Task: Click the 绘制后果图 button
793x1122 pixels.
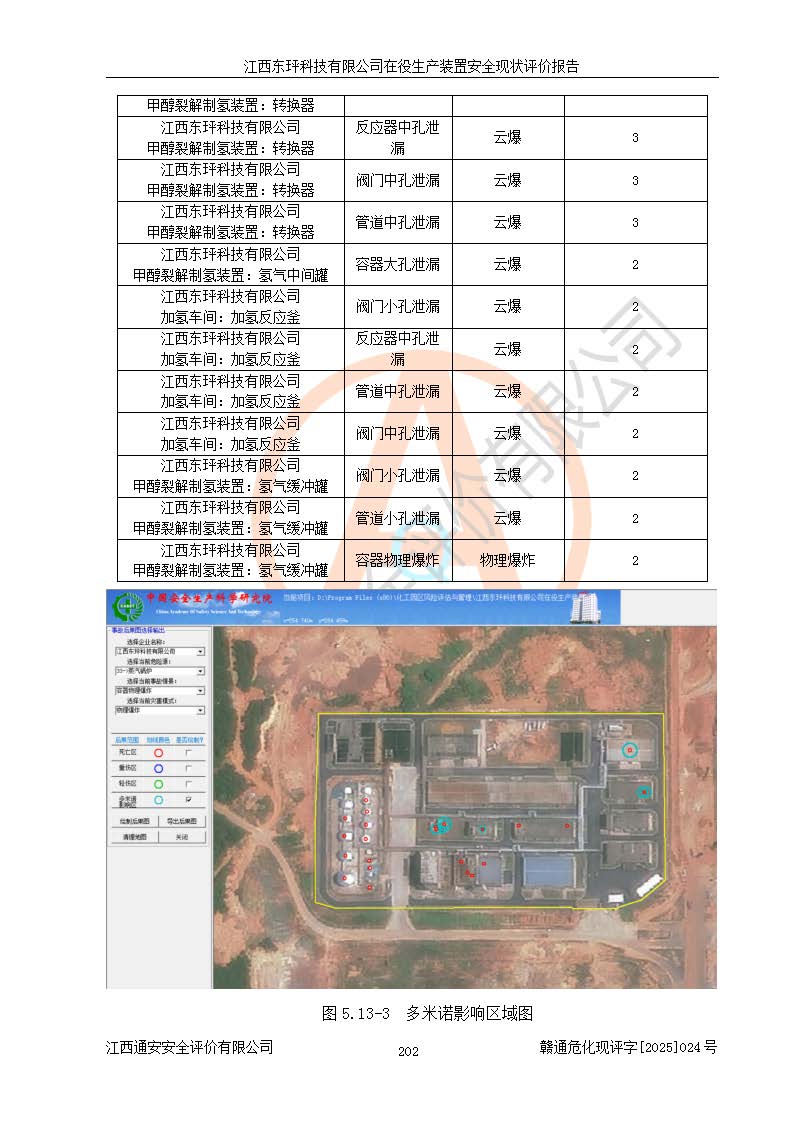Action: (x=134, y=821)
